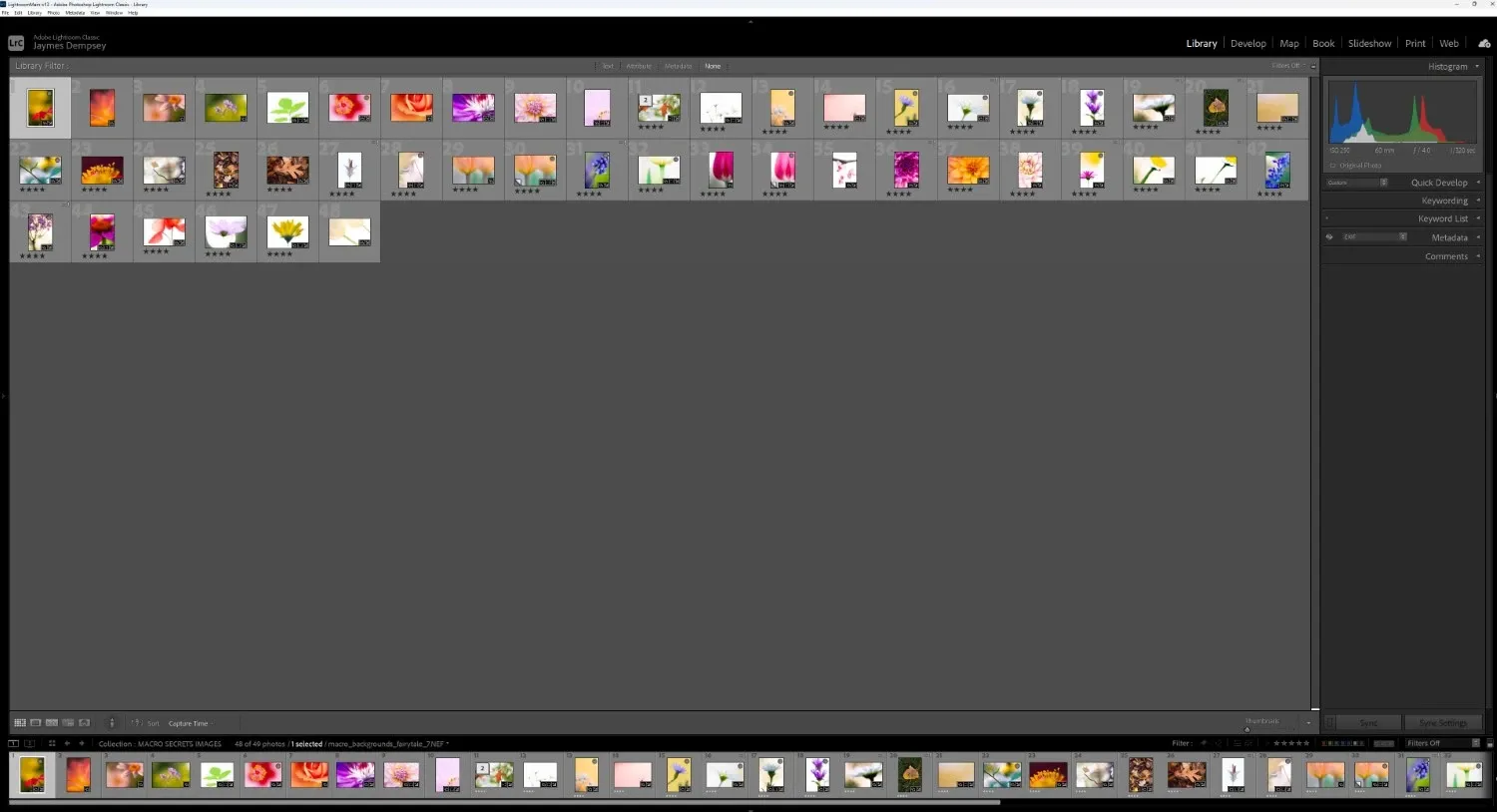Image resolution: width=1497 pixels, height=812 pixels.
Task: Select the first thumbnail in the filmstrip
Action: point(31,775)
